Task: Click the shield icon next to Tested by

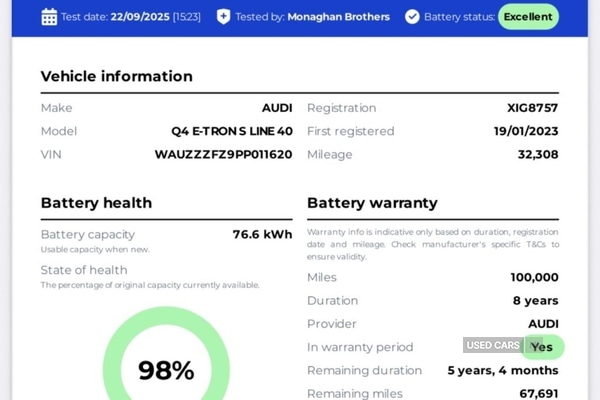Action: pos(223,17)
